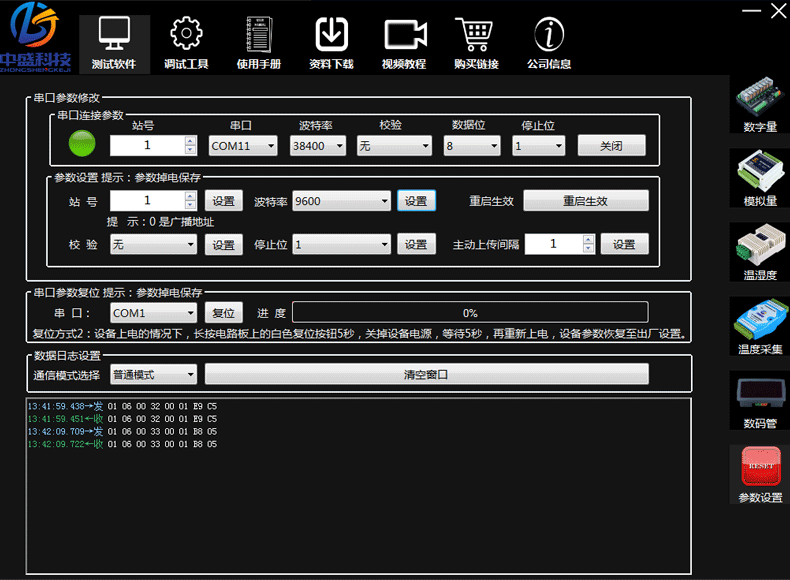Select log line 13:42:09.709 sent

[122, 431]
